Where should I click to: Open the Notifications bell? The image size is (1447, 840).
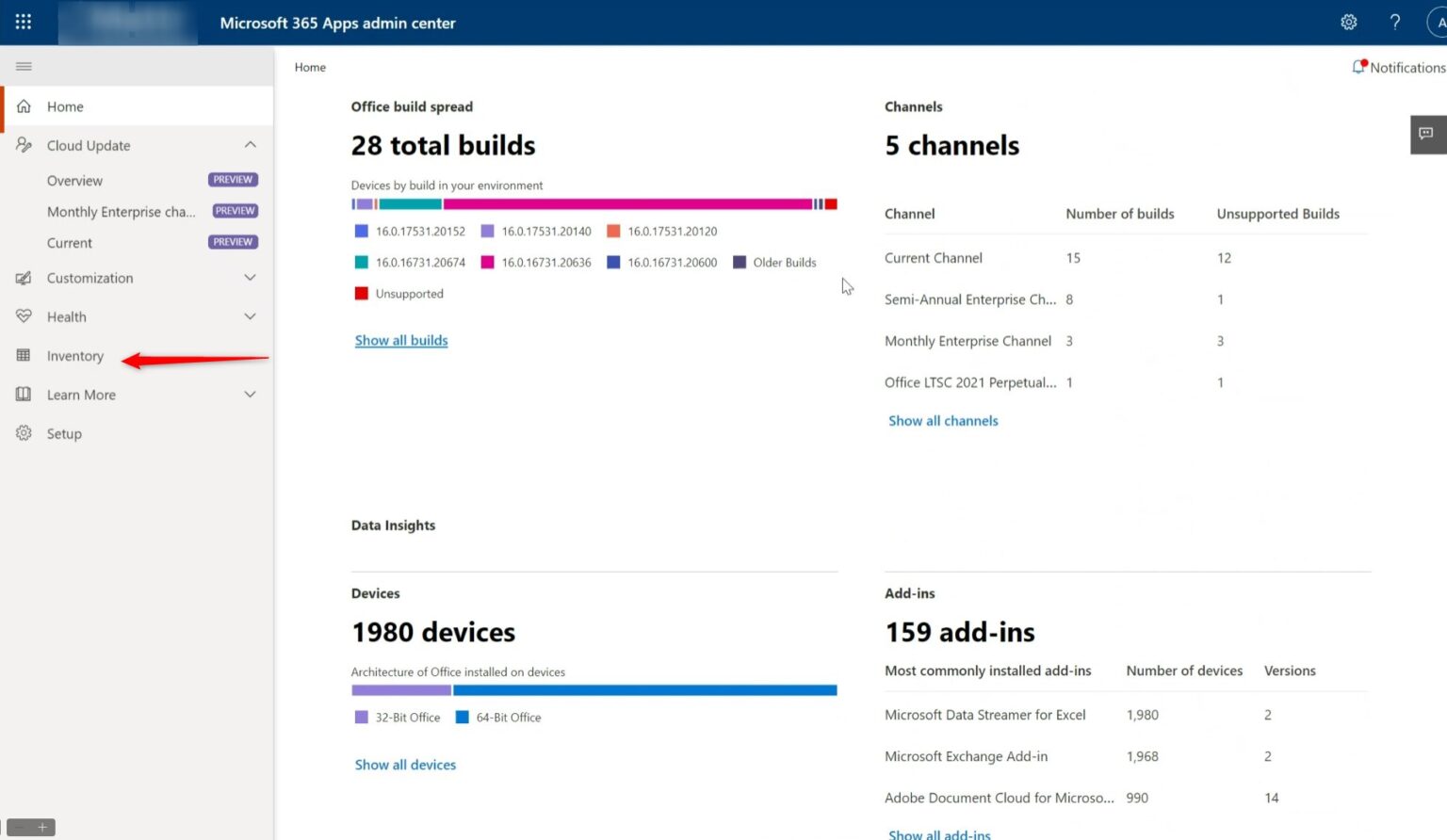pos(1359,67)
